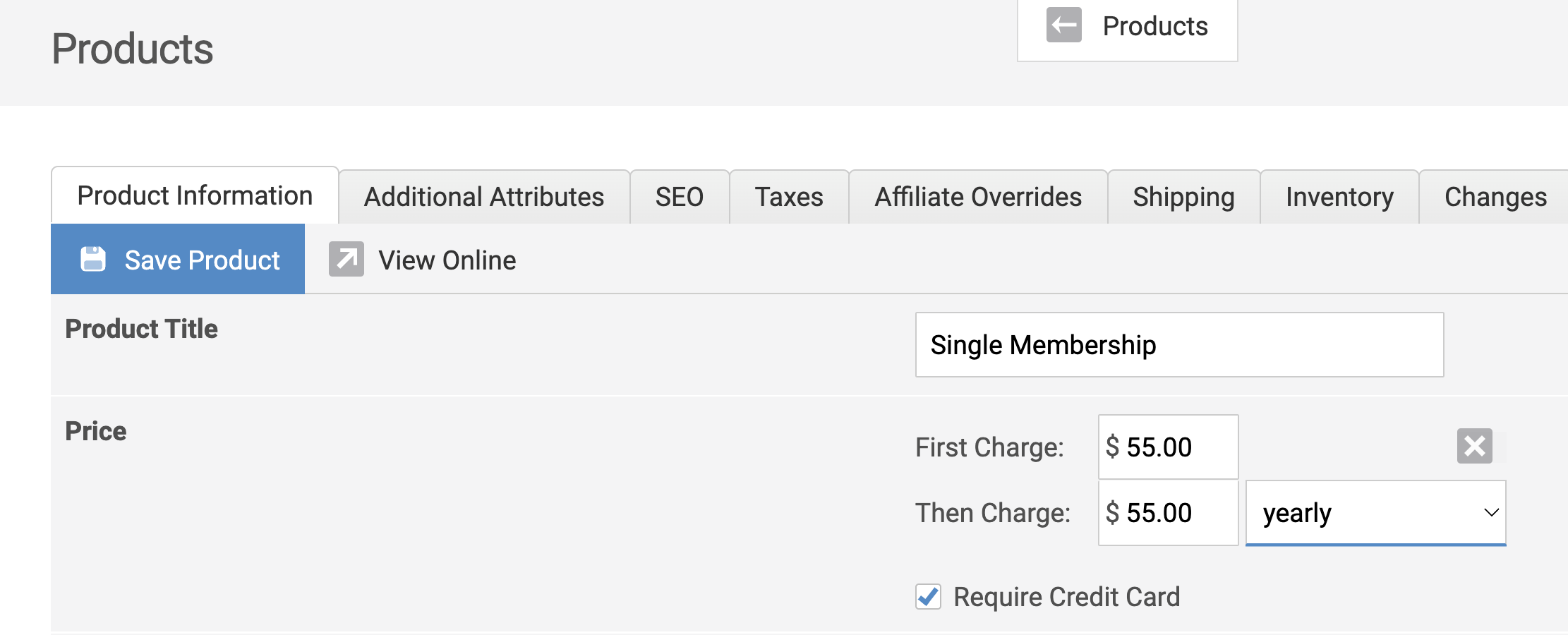1568x635 pixels.
Task: Open the yearly billing frequency dropdown
Action: (1375, 513)
